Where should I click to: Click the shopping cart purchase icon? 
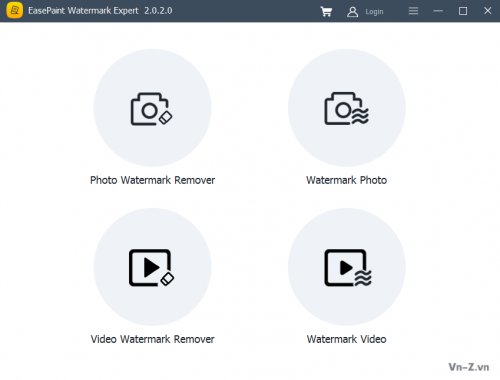[x=326, y=11]
